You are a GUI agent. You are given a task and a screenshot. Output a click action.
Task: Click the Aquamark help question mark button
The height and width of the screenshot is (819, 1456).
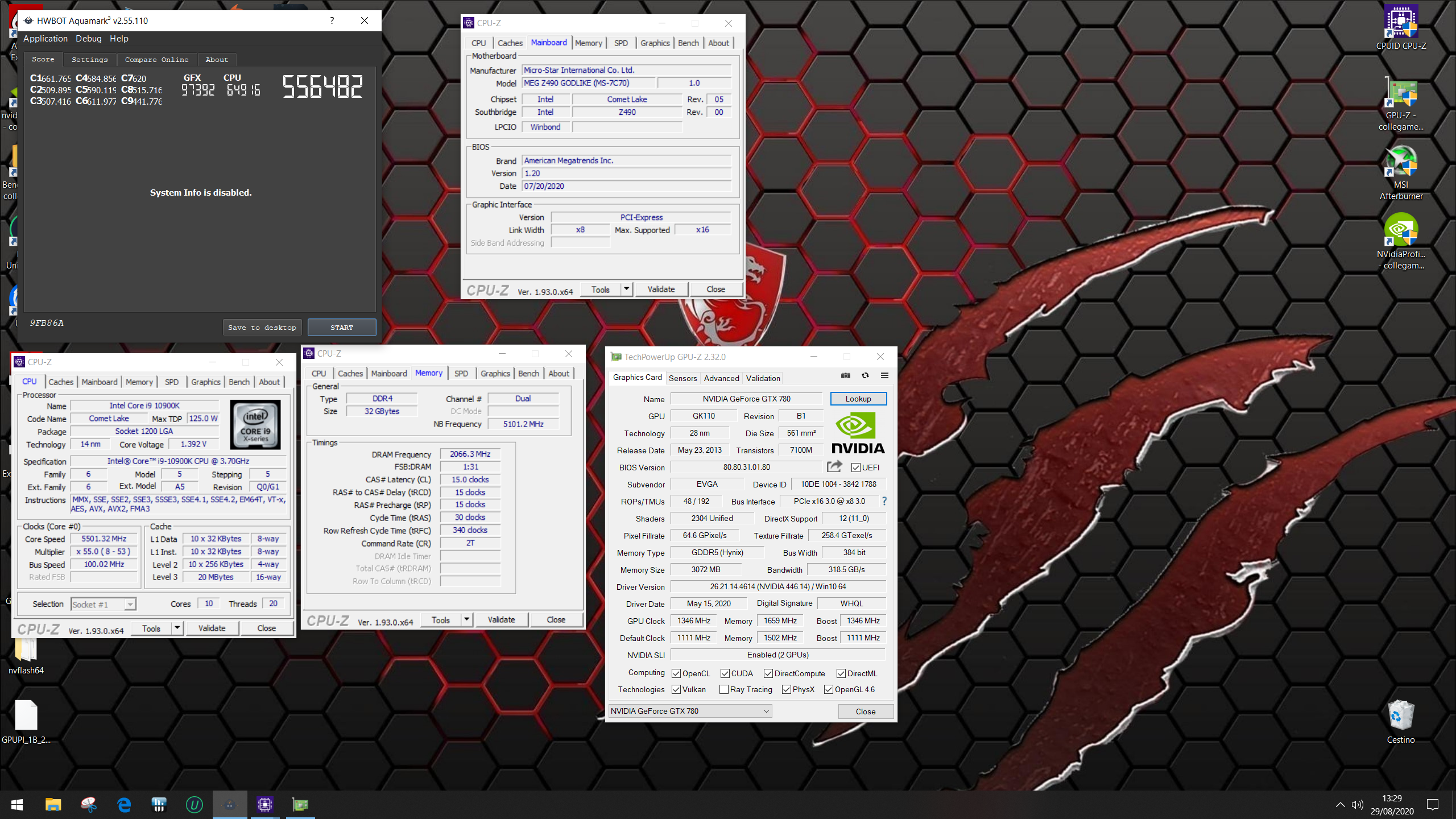[x=332, y=20]
